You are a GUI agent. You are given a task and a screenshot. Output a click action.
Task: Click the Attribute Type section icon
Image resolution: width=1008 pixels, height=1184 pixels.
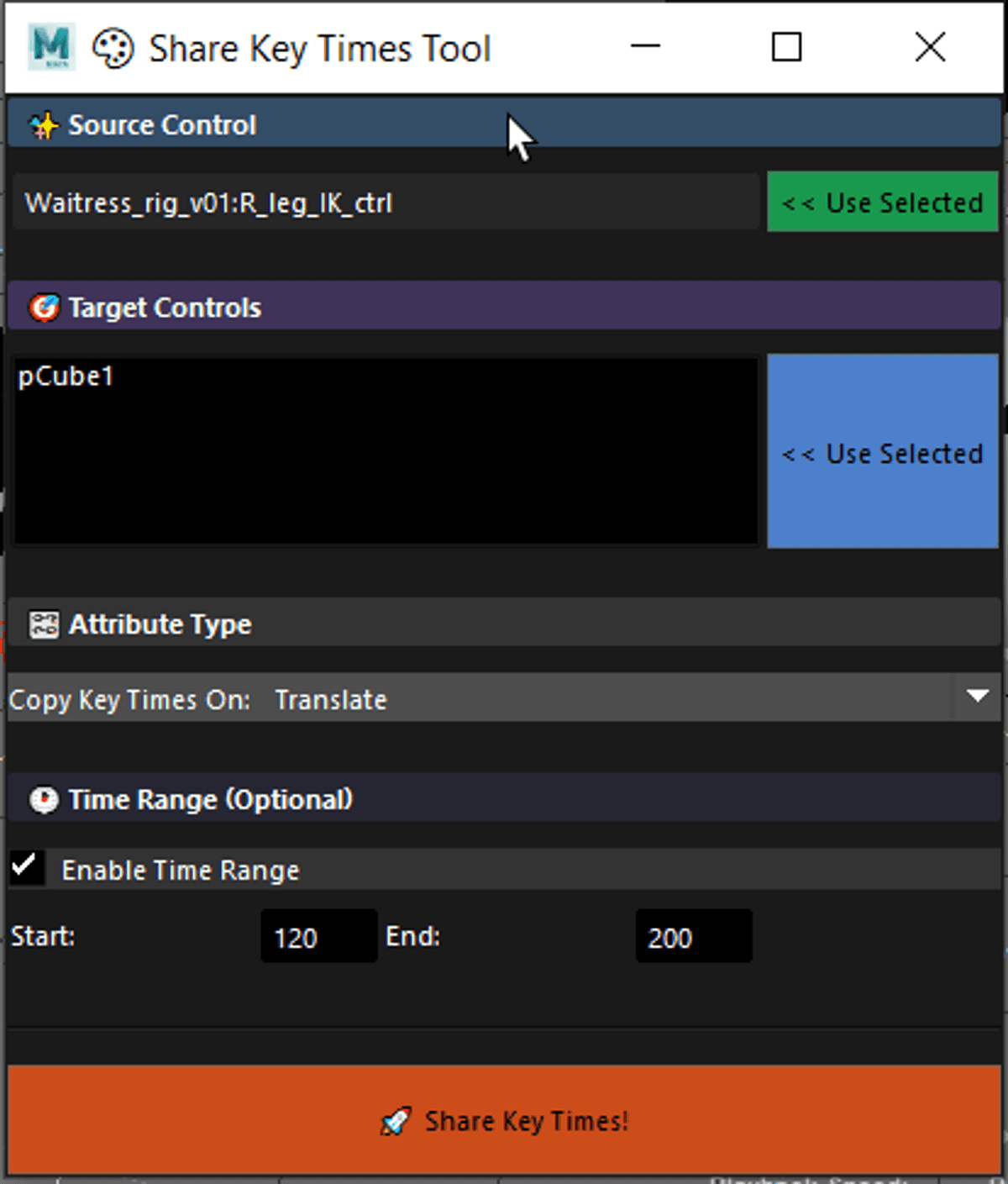coord(44,625)
